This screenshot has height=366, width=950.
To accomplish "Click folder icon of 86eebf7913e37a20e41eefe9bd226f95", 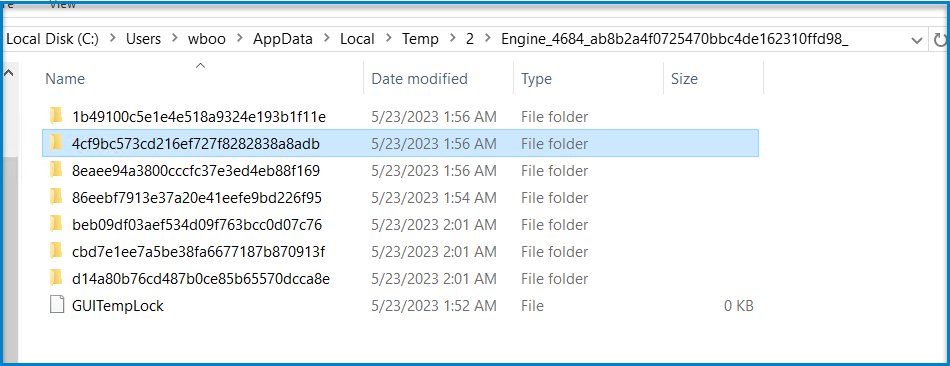I will point(56,198).
